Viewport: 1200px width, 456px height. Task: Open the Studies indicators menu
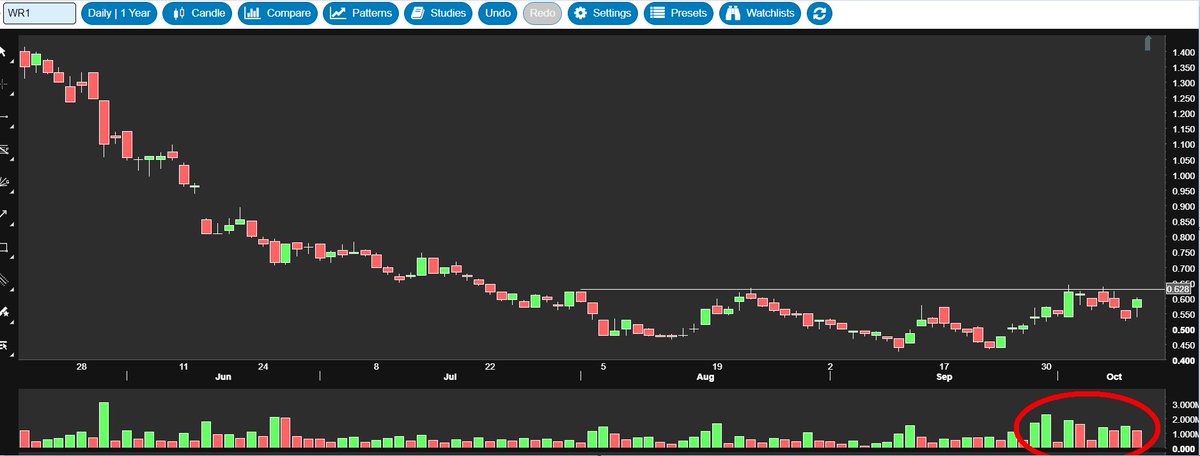coord(439,14)
